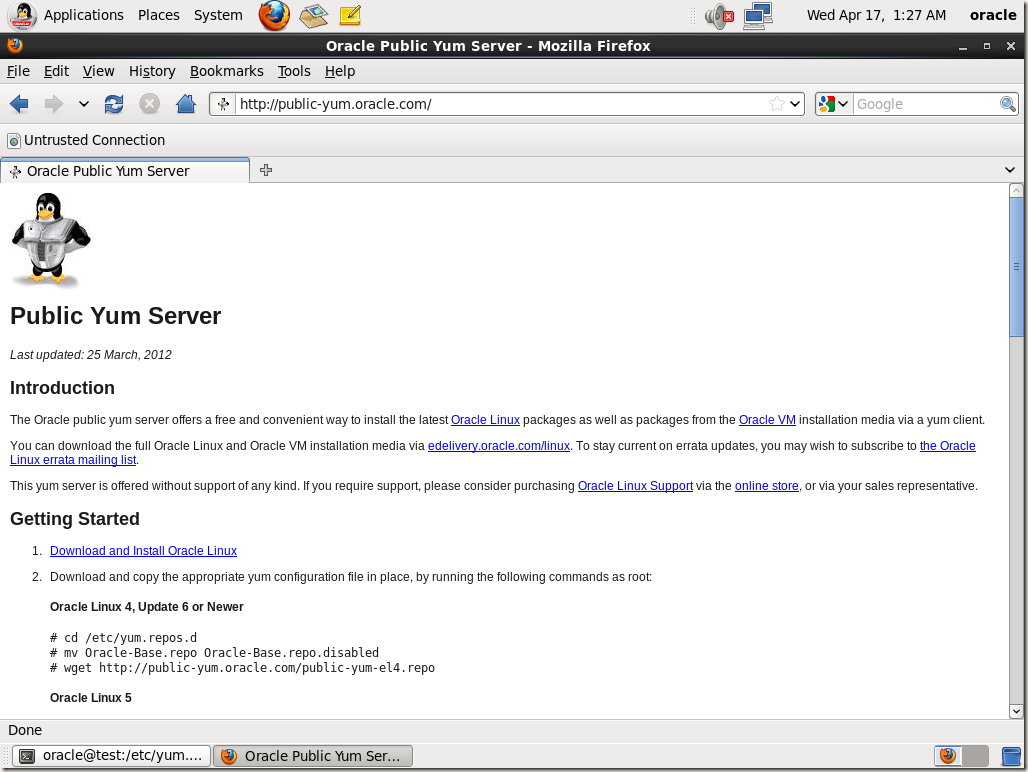Open the address bar history dropdown

point(795,104)
